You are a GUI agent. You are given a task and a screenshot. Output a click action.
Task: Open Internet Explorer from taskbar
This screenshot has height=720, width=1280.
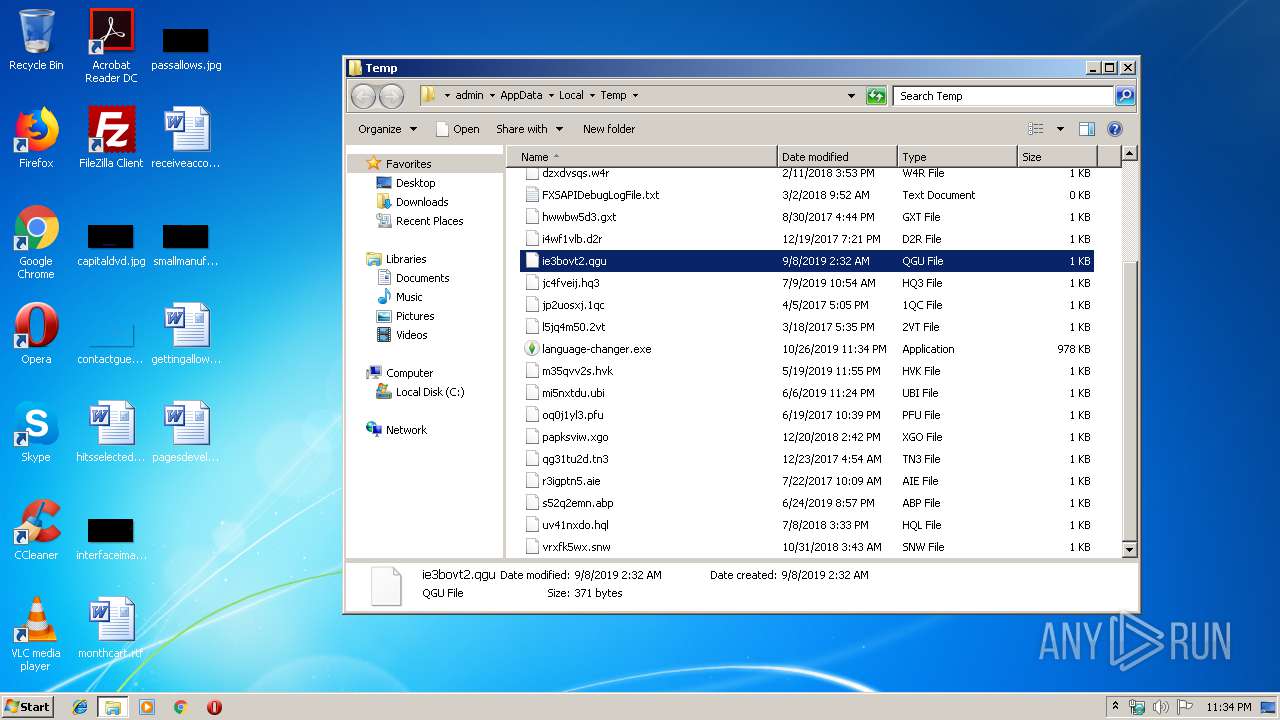click(x=80, y=707)
